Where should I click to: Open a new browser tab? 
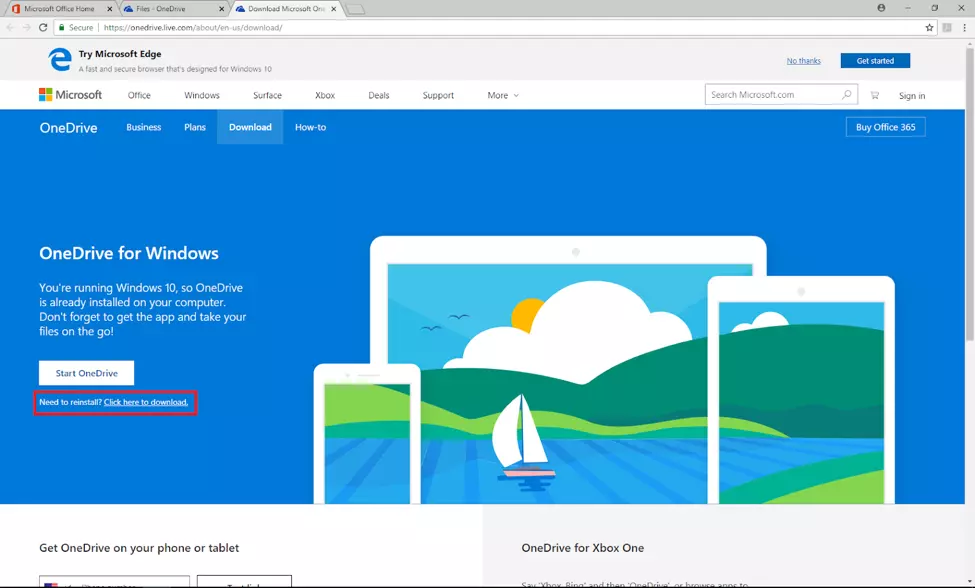[x=355, y=9]
